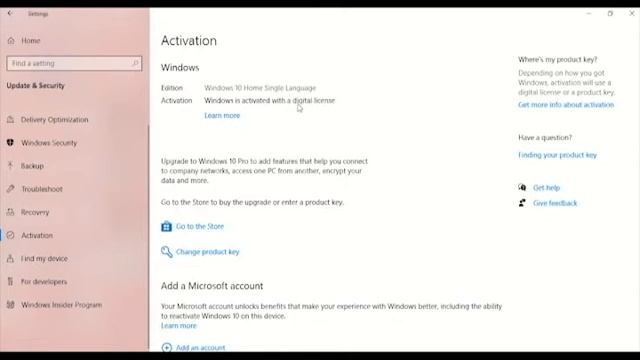
Task: Click the For developers icon
Action: (11, 282)
